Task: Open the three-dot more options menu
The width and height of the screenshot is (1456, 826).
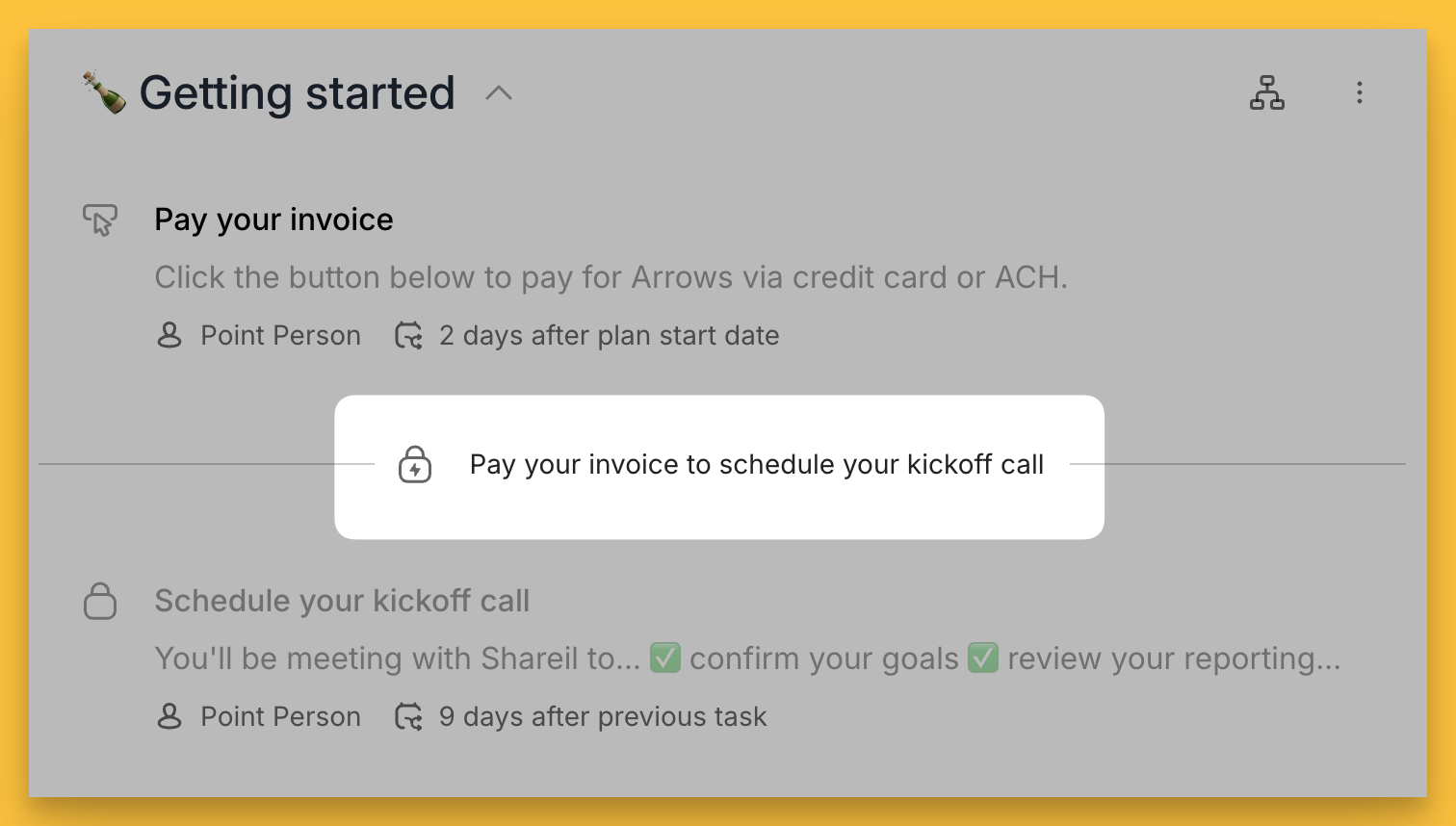Action: (1359, 93)
